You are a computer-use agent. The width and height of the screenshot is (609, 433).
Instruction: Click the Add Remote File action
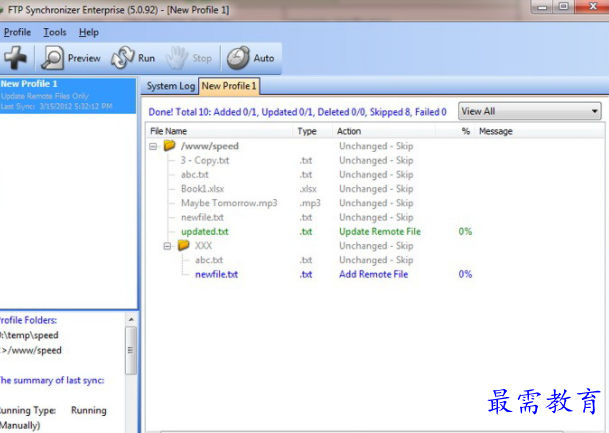pos(373,274)
